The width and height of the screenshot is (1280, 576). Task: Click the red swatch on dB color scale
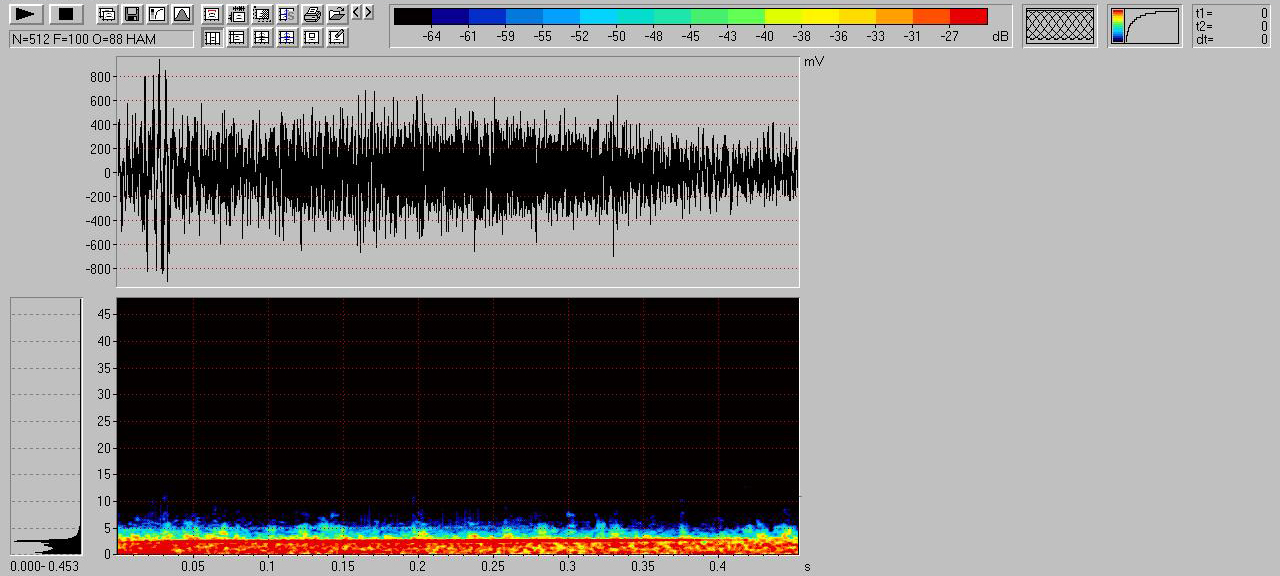(x=968, y=16)
